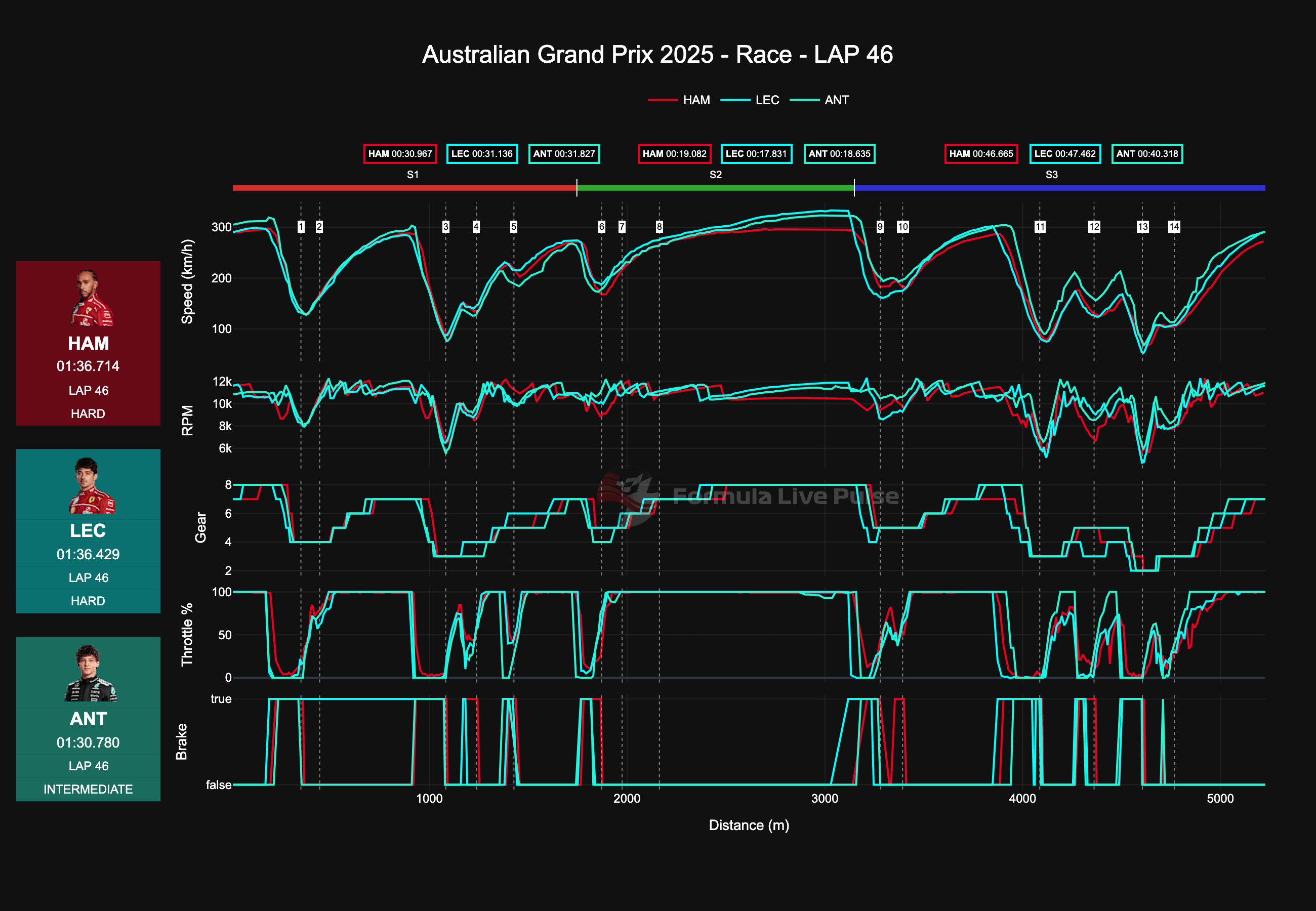
Task: Click the HAM 00:30.967 sector 1 time box
Action: [x=400, y=153]
